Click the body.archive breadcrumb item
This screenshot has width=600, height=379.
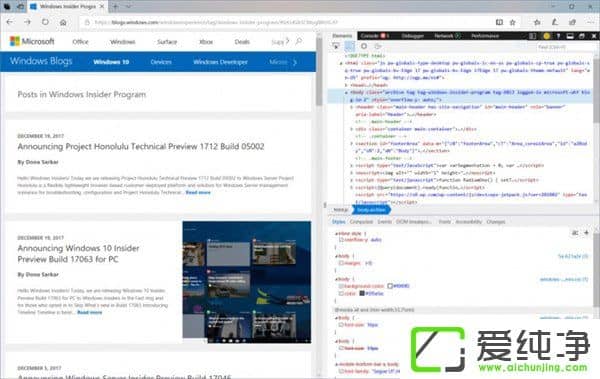(x=371, y=210)
